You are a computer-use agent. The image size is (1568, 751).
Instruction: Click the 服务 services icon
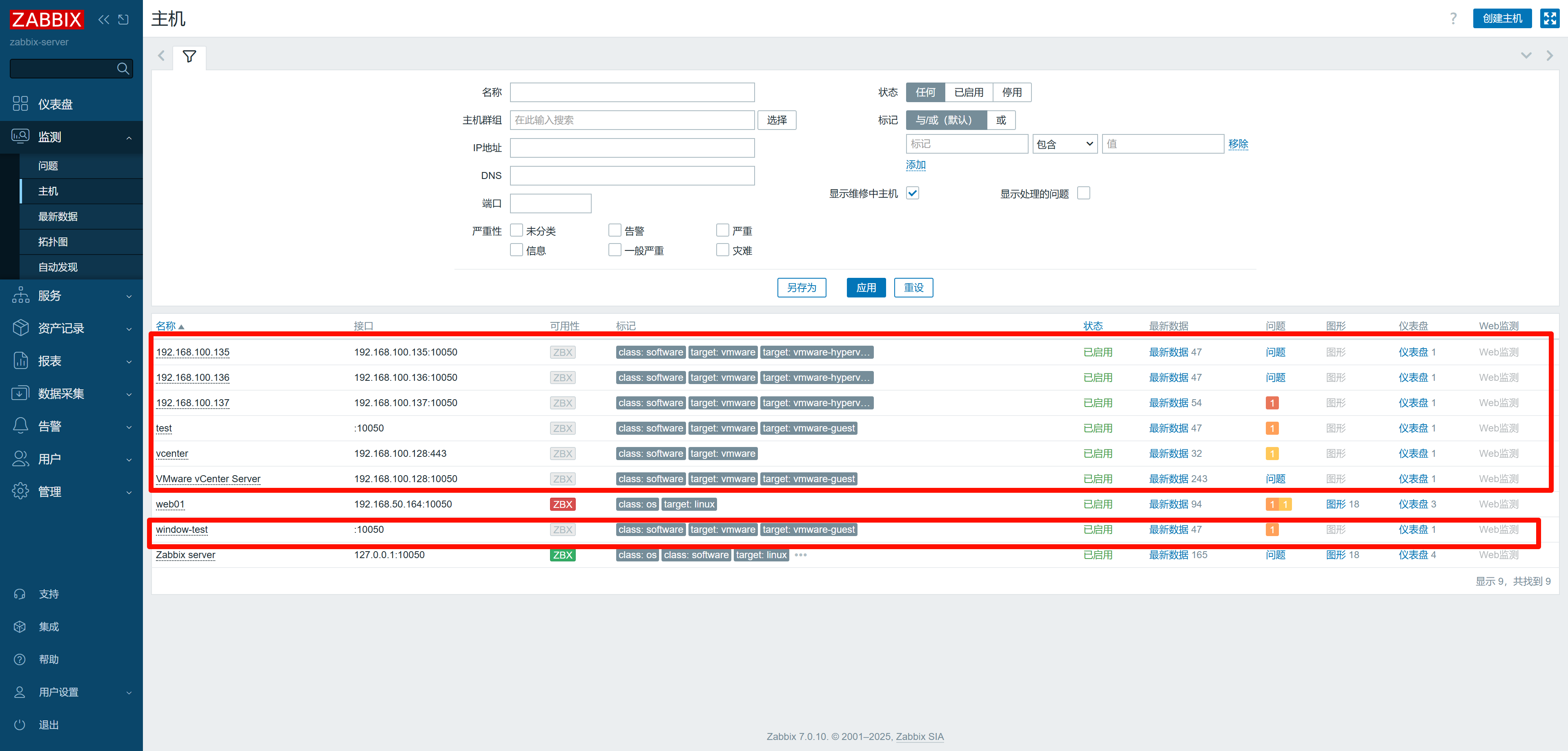[x=20, y=295]
